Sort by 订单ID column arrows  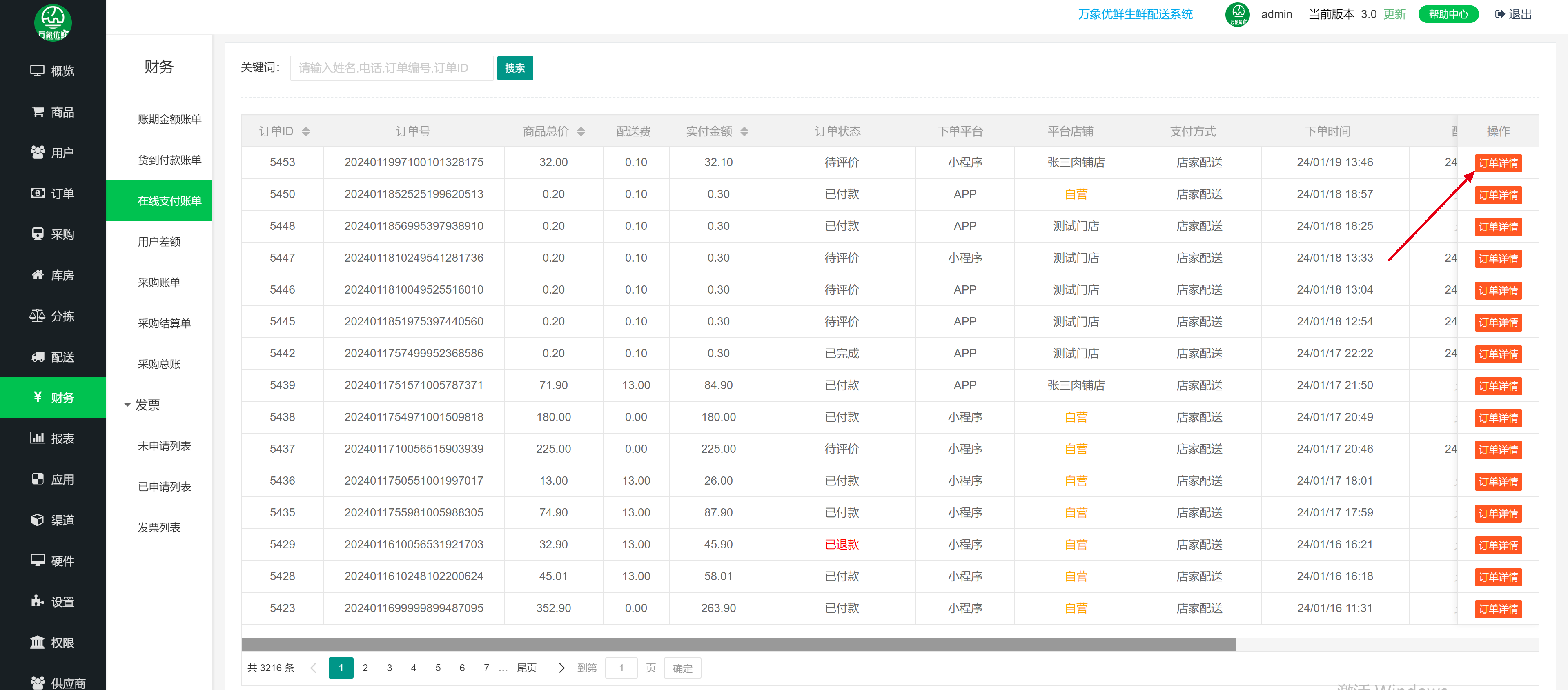pyautogui.click(x=305, y=131)
